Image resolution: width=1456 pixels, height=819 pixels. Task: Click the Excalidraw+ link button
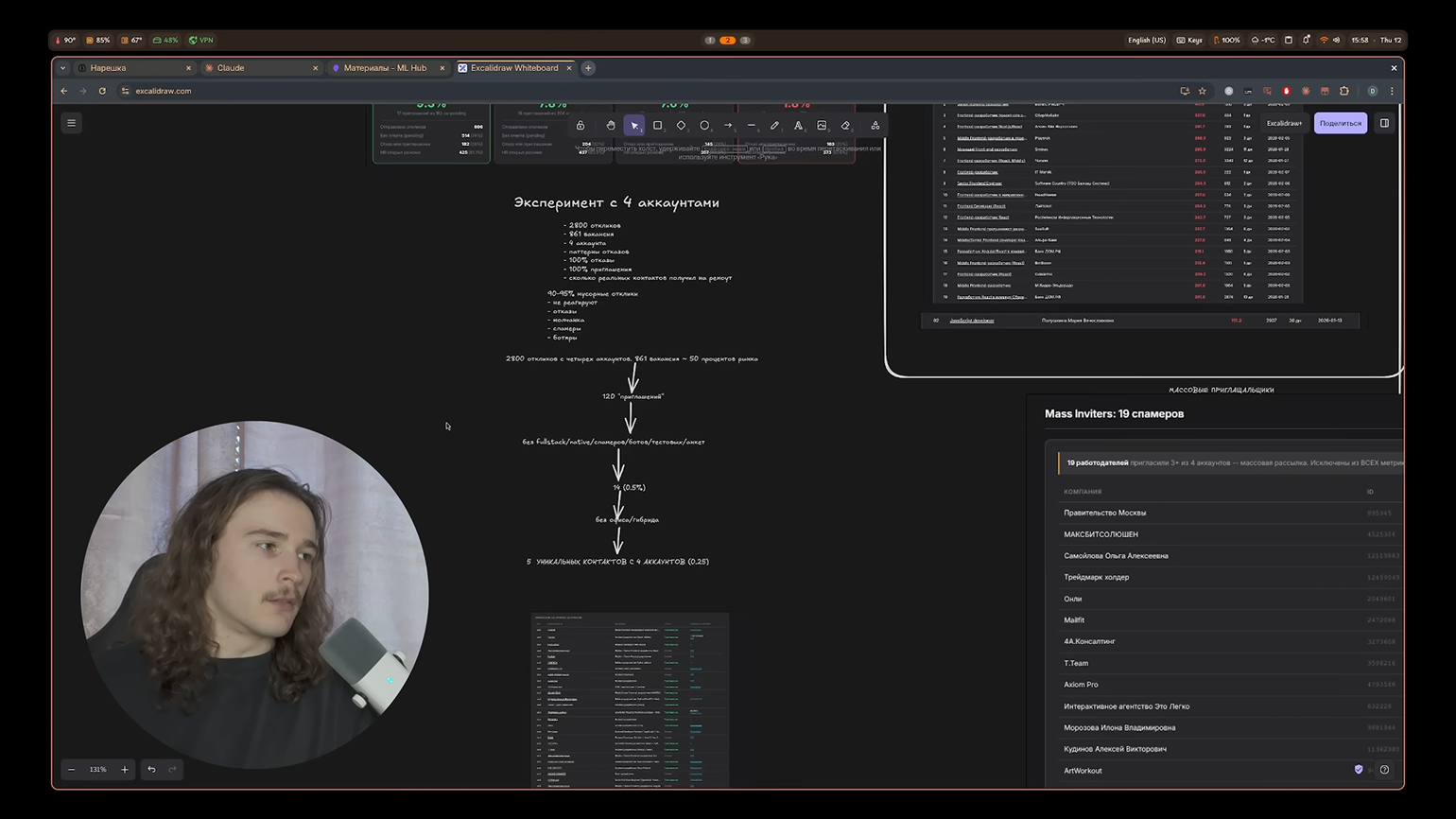tap(1284, 123)
